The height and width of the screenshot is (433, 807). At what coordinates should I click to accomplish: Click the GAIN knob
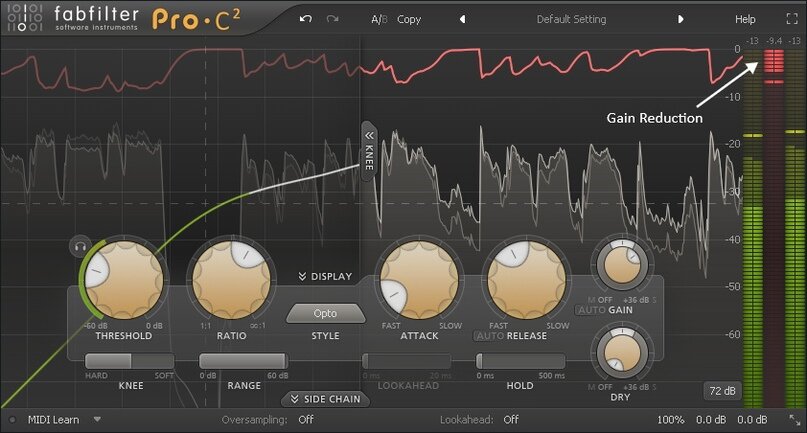click(x=622, y=265)
